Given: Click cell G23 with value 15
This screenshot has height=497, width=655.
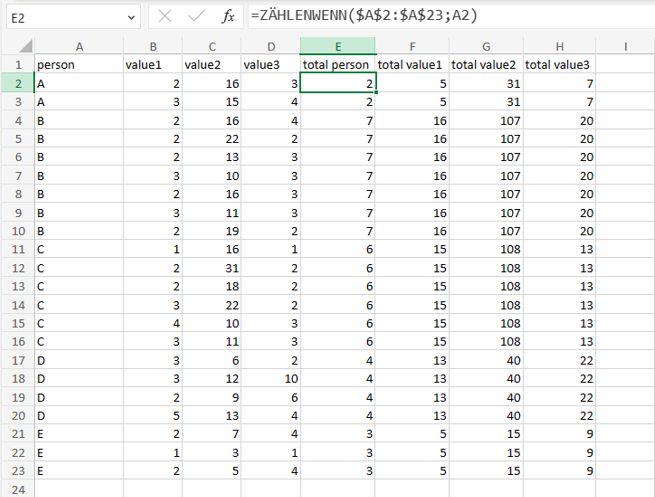Looking at the screenshot, I should click(486, 471).
